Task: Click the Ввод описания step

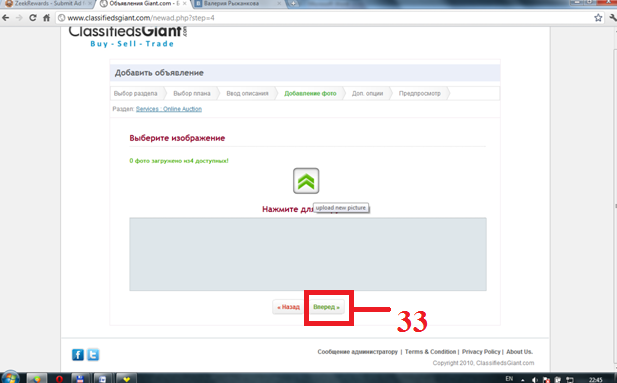Action: click(x=247, y=93)
